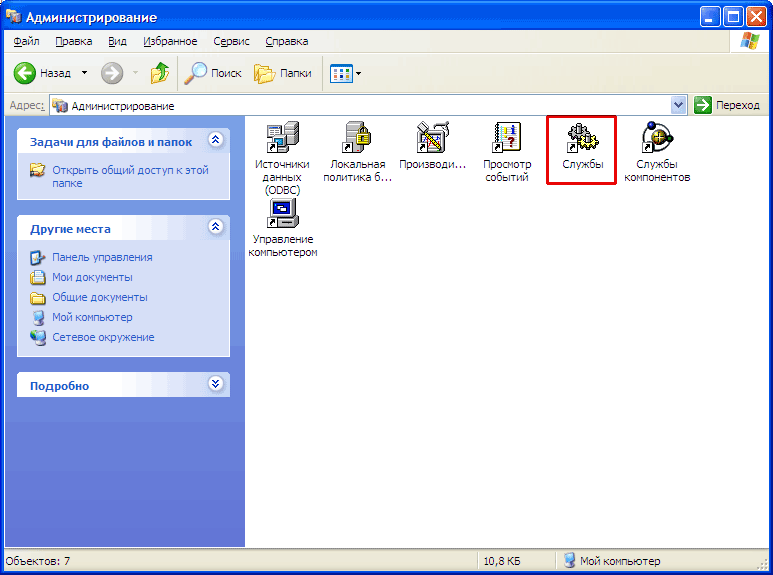The width and height of the screenshot is (773, 575).
Task: Click status bar size 10,8 КБ
Action: point(501,561)
